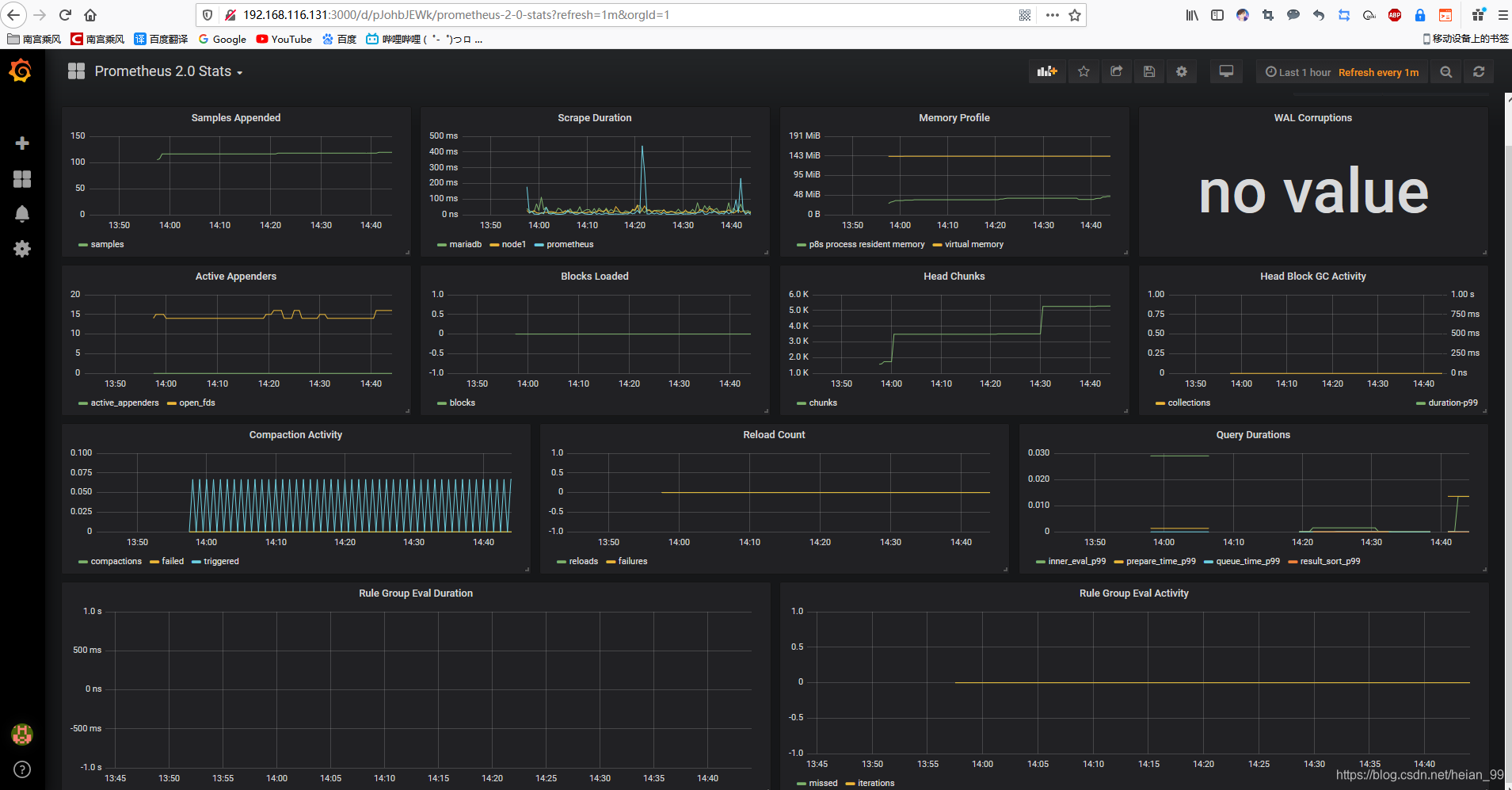The height and width of the screenshot is (790, 1512).
Task: Open the user avatar at sidebar bottom
Action: pyautogui.click(x=22, y=735)
